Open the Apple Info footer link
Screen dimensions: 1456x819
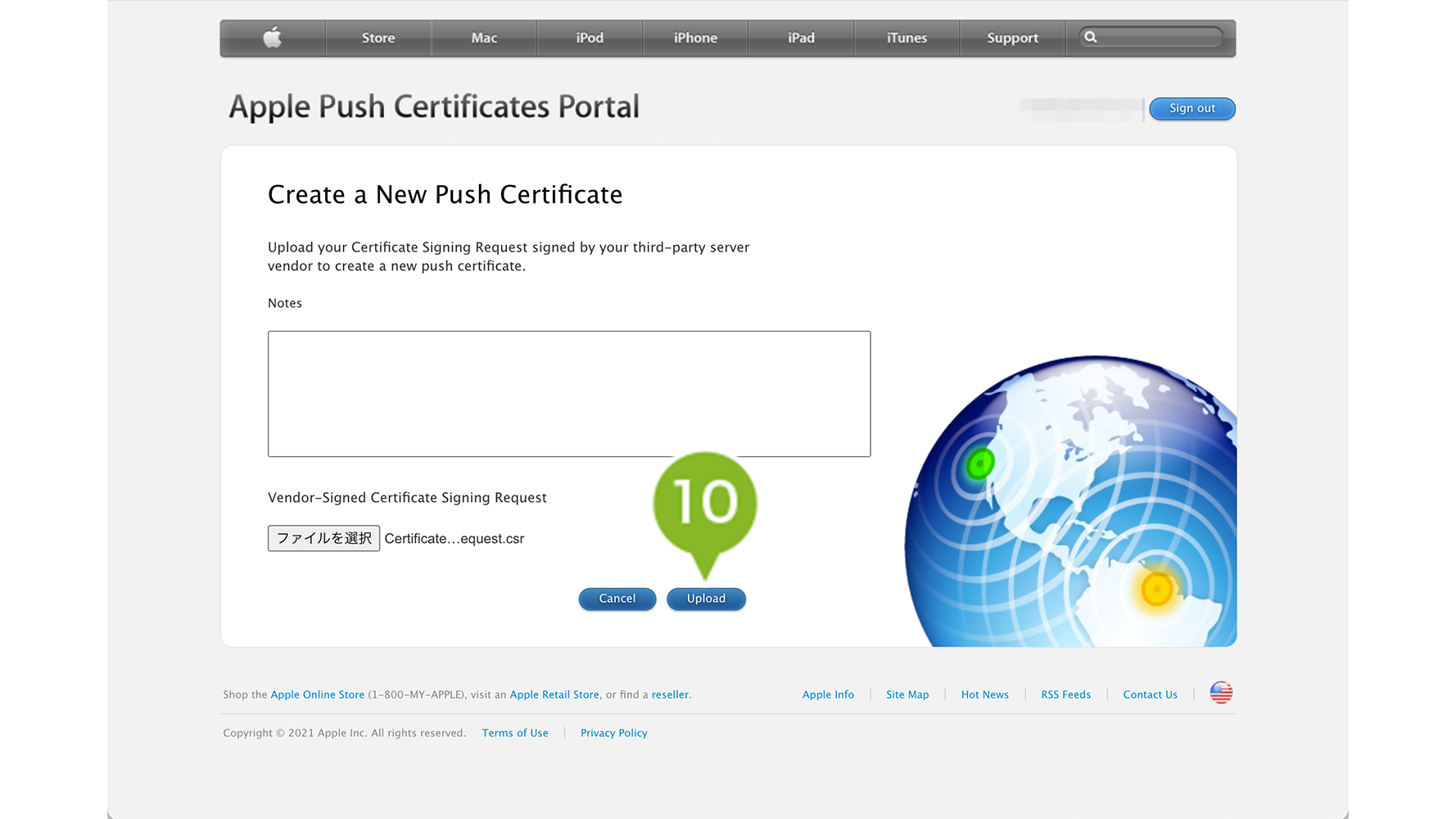(828, 695)
